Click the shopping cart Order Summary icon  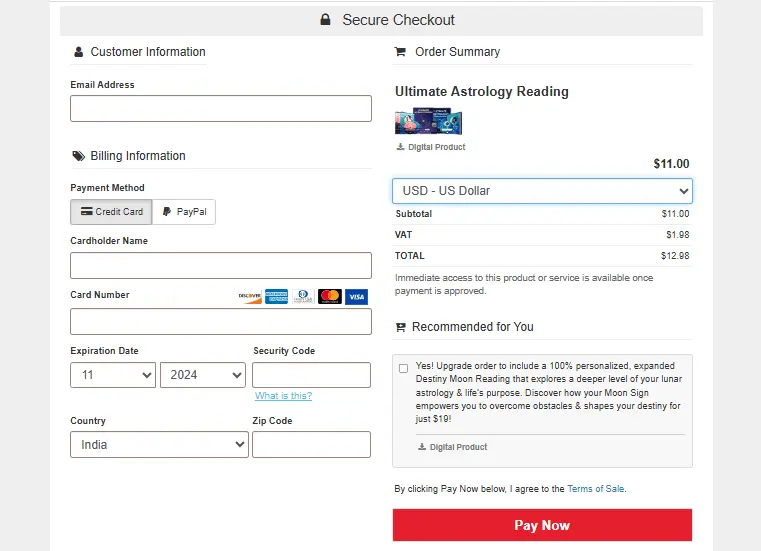(x=401, y=52)
